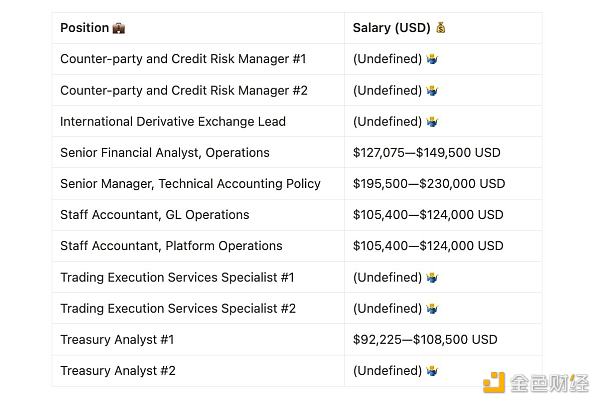The image size is (600, 404).
Task: Select the $195,500—$230,000 USD salary cell
Action: pos(429,184)
